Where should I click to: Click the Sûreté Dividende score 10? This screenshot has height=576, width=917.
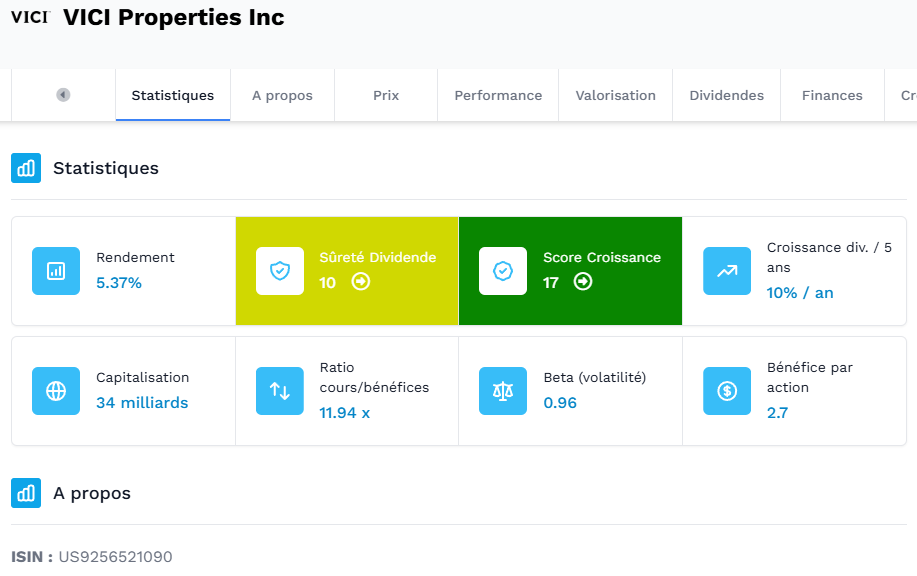click(x=328, y=283)
